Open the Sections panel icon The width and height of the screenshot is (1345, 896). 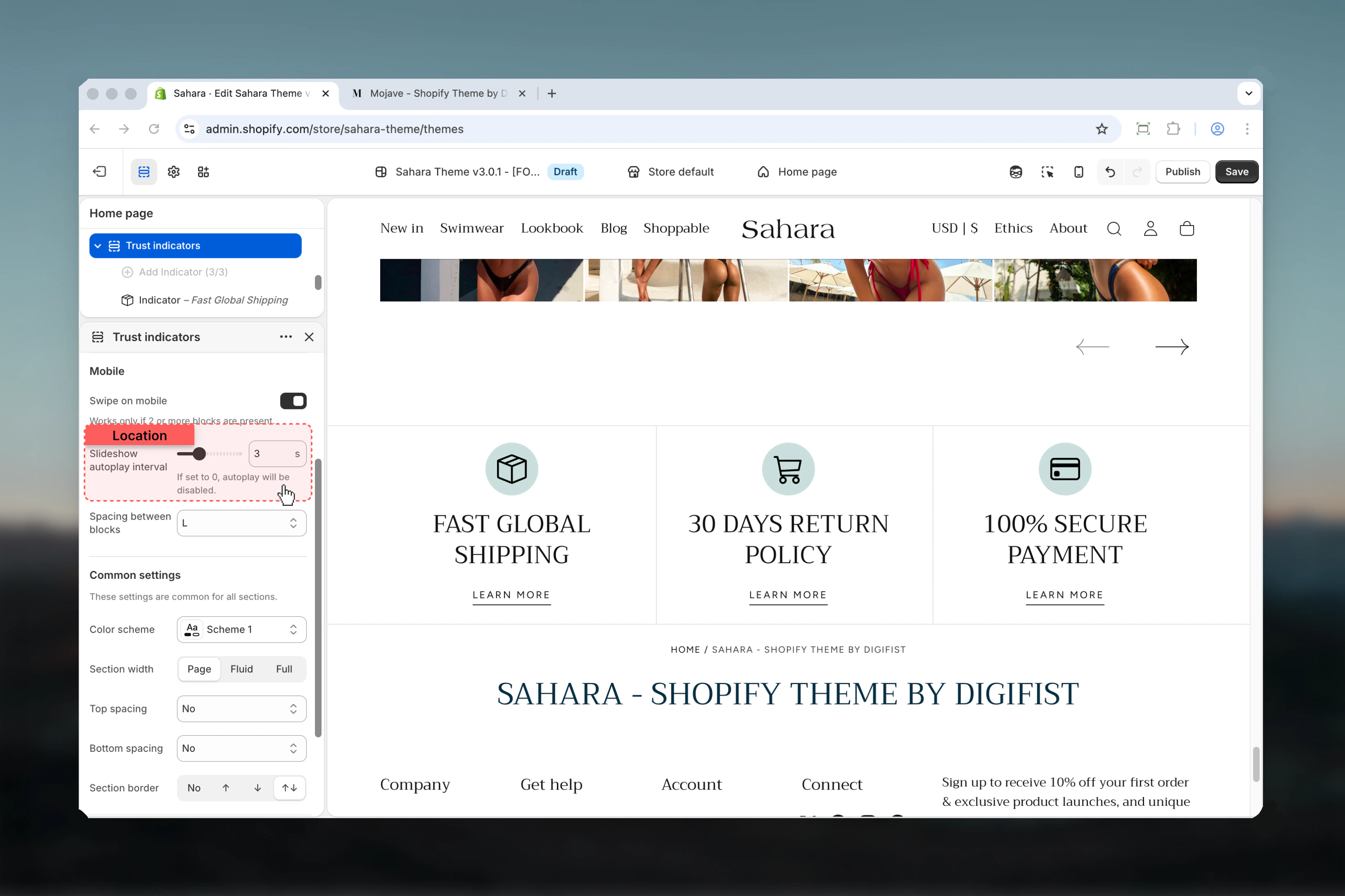tap(144, 171)
